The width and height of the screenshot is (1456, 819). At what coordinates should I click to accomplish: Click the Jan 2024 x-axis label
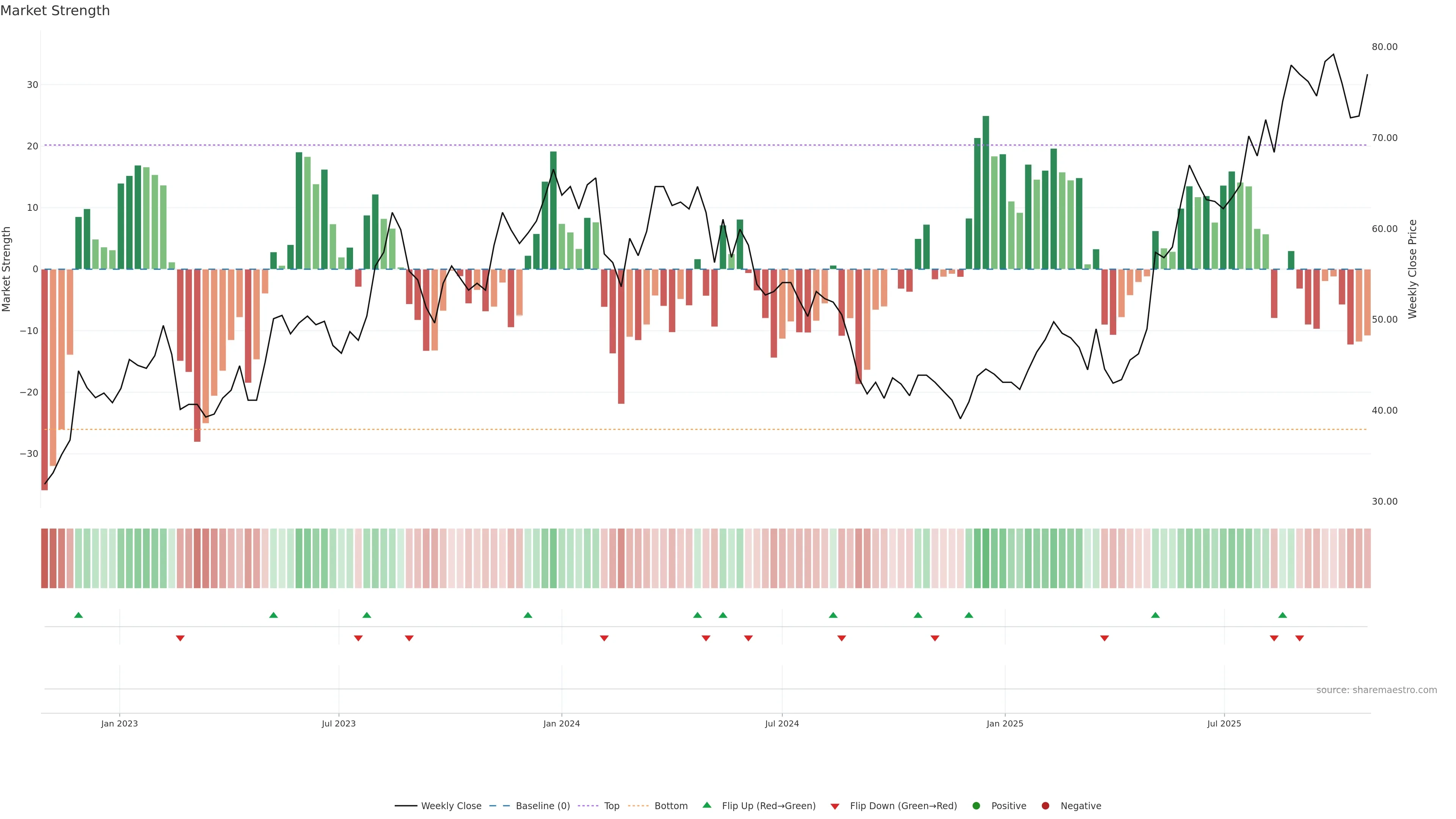pos(561,723)
